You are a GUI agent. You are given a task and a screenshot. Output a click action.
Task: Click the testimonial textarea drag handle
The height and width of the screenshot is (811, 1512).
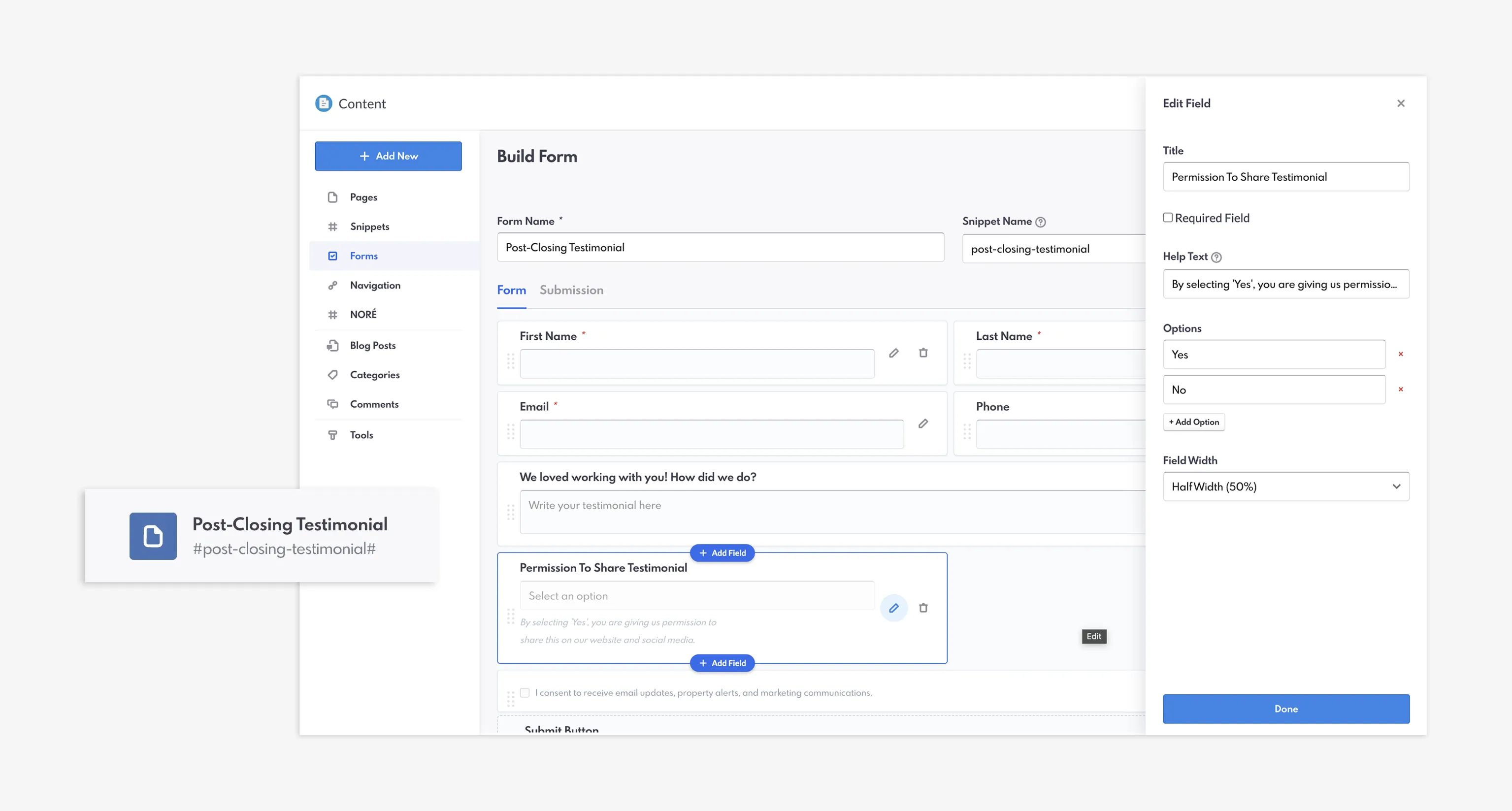pos(511,512)
